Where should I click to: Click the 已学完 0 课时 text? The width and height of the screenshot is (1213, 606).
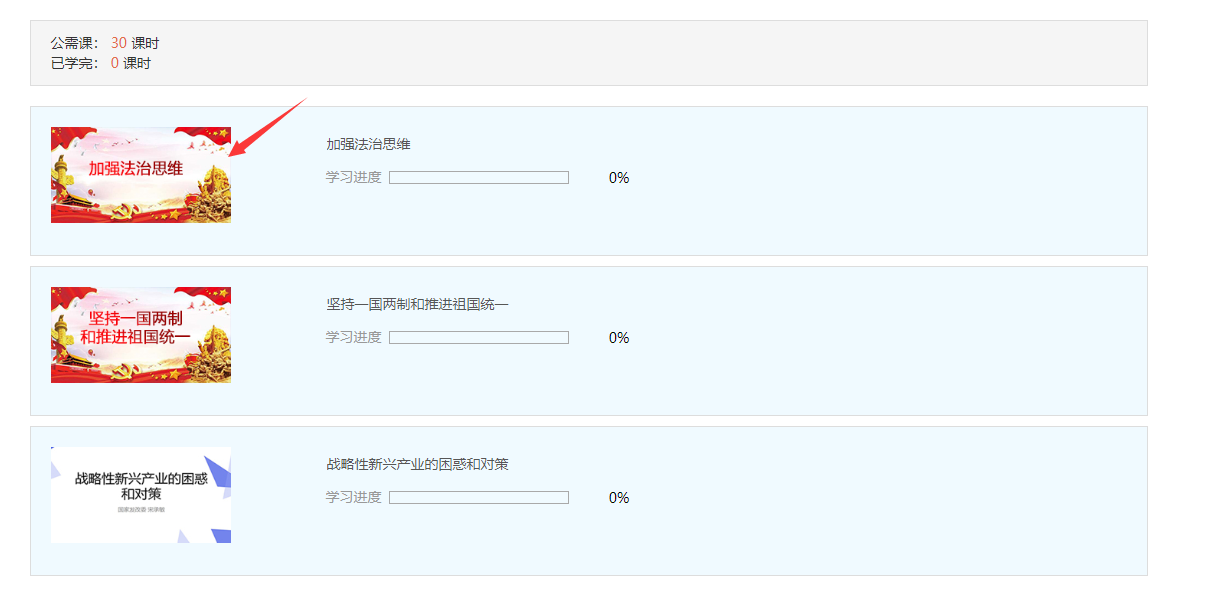(x=101, y=63)
